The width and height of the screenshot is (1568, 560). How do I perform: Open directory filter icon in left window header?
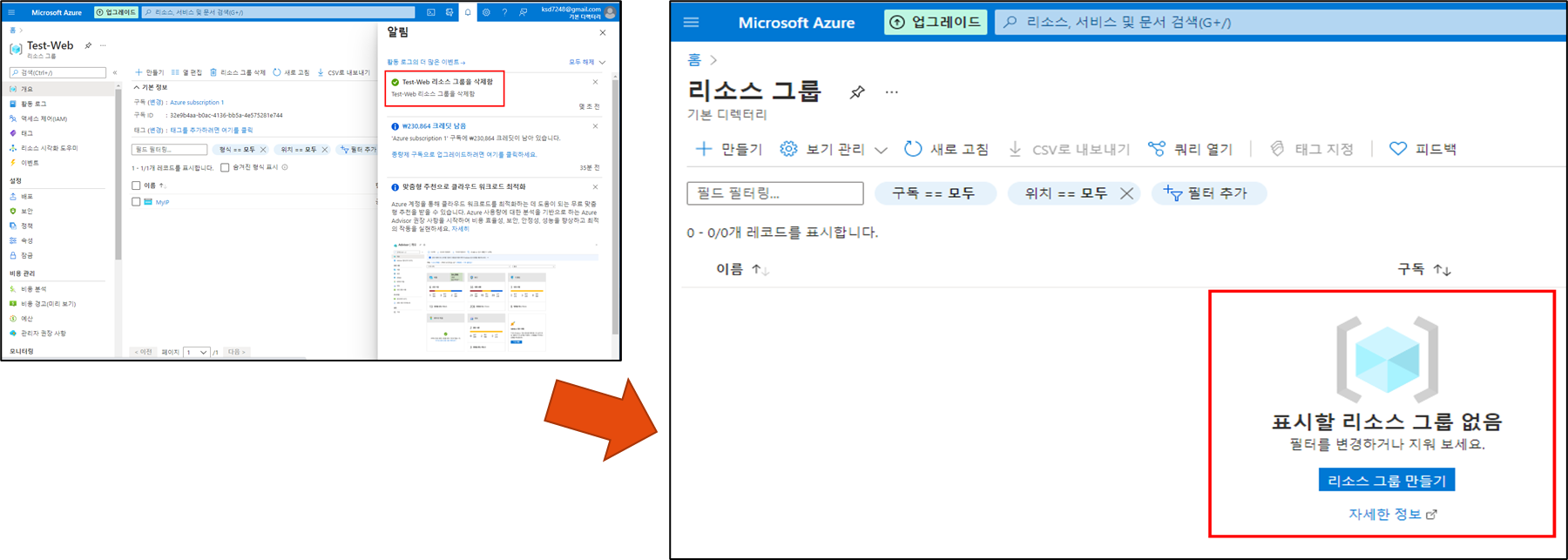[x=449, y=12]
